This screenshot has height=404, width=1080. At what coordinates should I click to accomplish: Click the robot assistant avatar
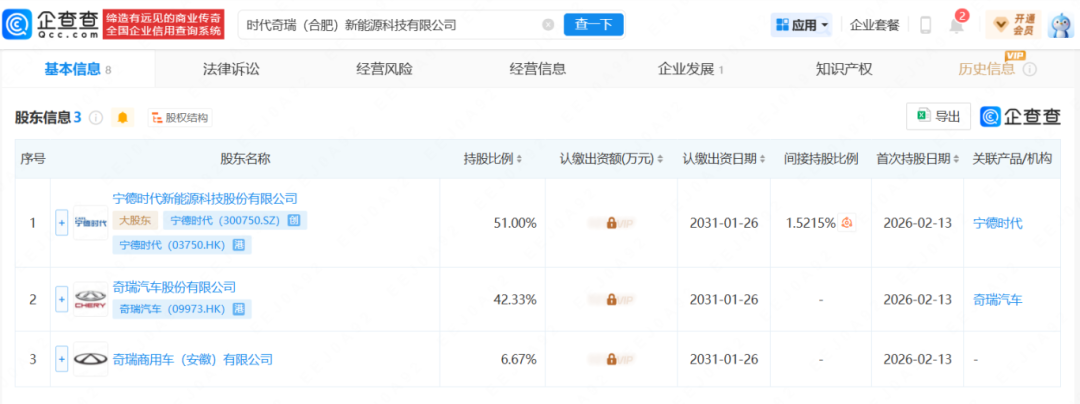1061,25
